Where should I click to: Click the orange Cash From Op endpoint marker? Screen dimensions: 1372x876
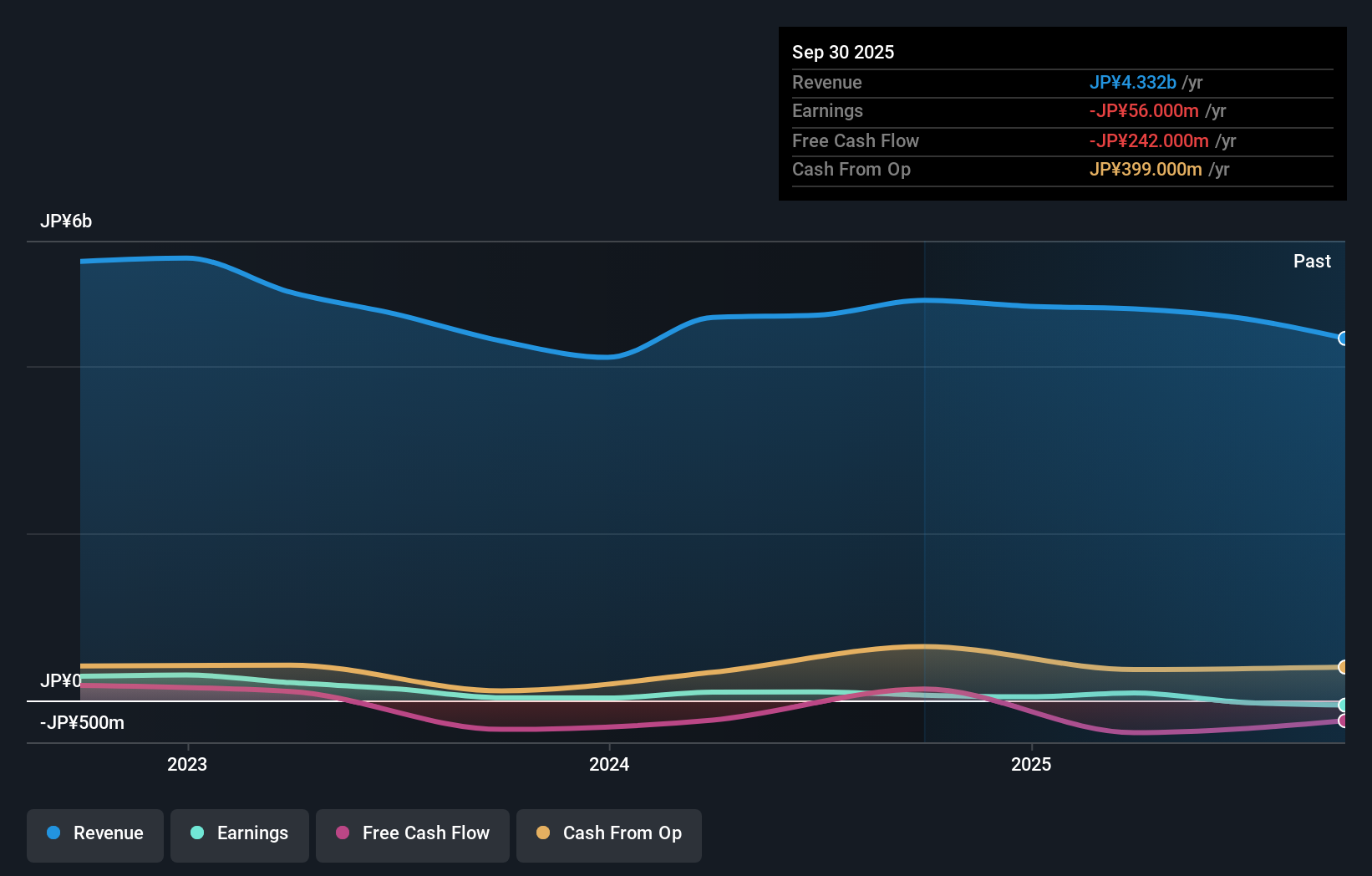click(x=1344, y=668)
